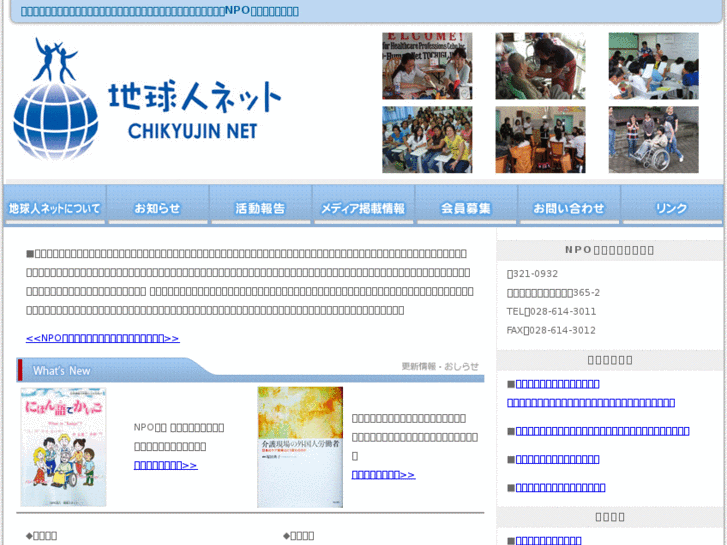
Task: Go to the 活動報告 navigation tab
Action: click(x=261, y=205)
